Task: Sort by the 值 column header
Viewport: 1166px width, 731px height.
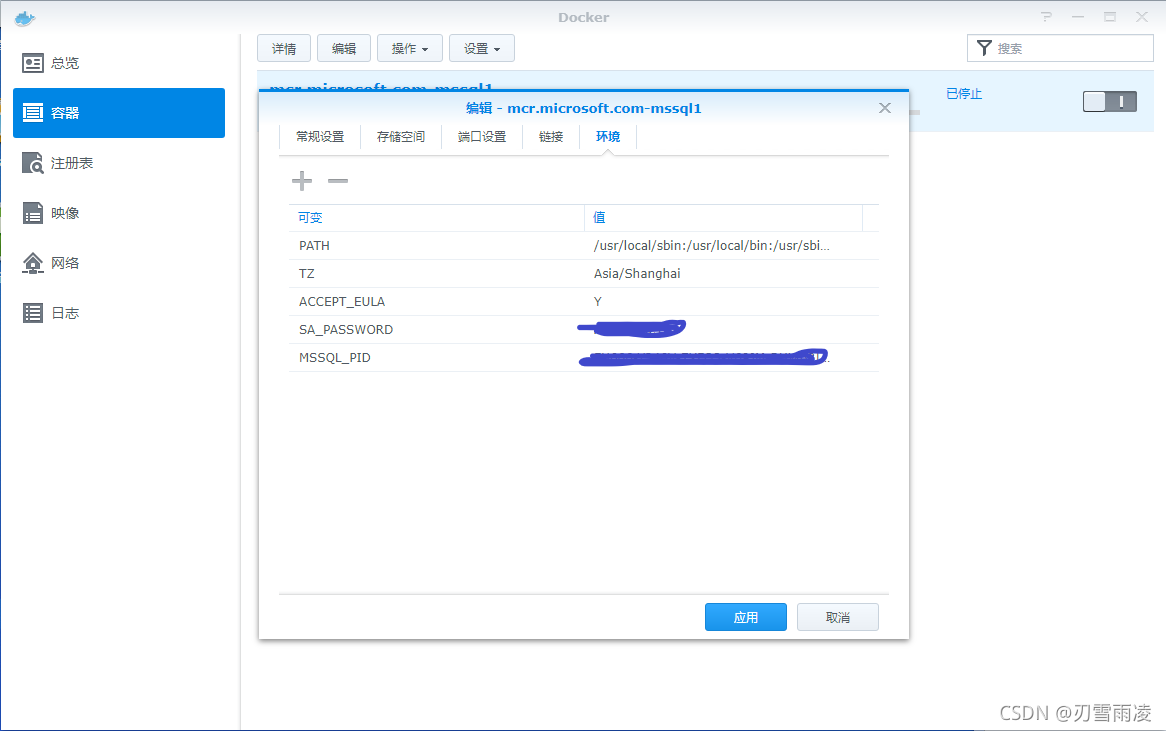Action: coord(724,218)
